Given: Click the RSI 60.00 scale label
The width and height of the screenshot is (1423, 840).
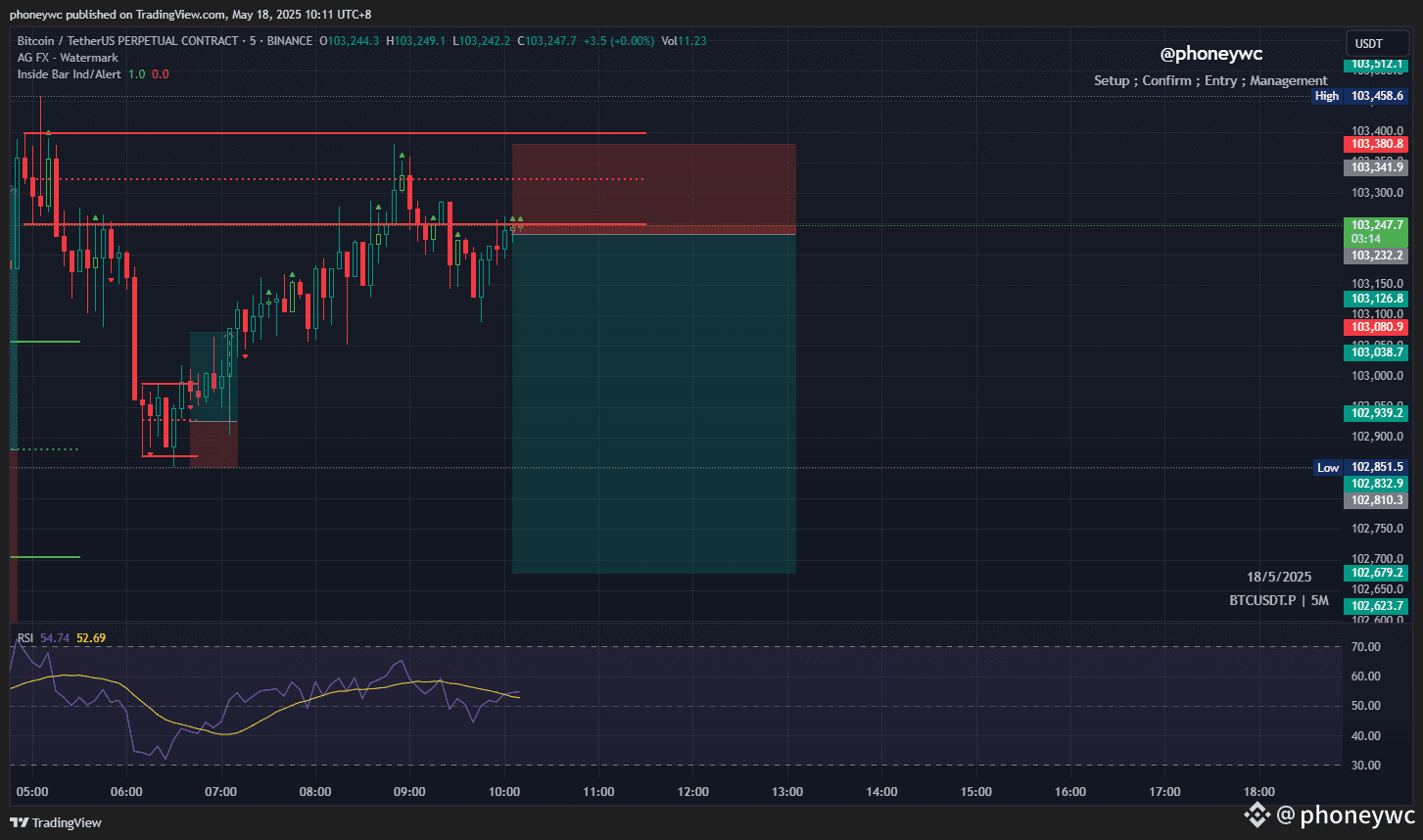Looking at the screenshot, I should coord(1366,677).
